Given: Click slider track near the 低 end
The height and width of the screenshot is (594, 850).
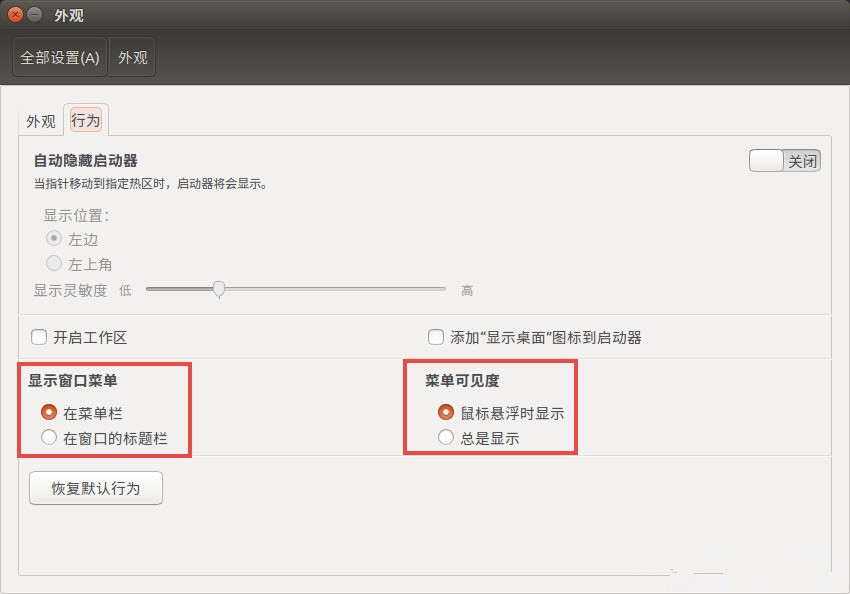Looking at the screenshot, I should (160, 290).
